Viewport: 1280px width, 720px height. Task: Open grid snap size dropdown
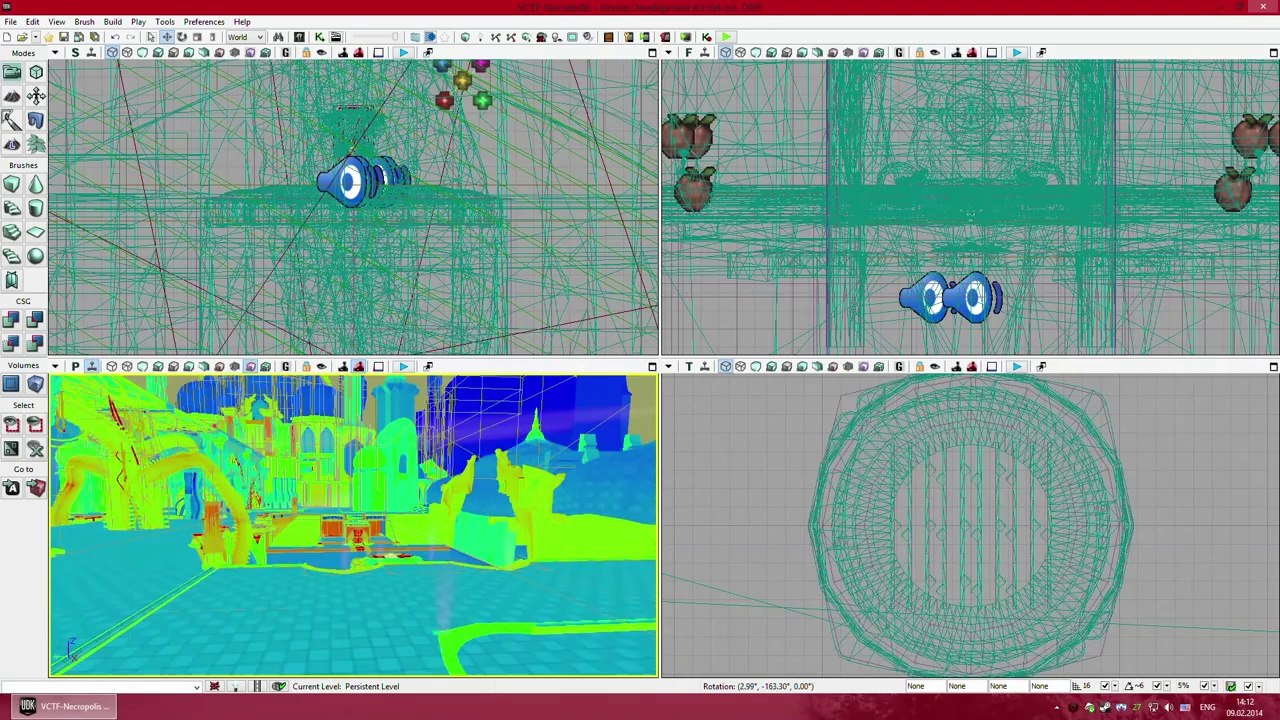(x=1116, y=686)
